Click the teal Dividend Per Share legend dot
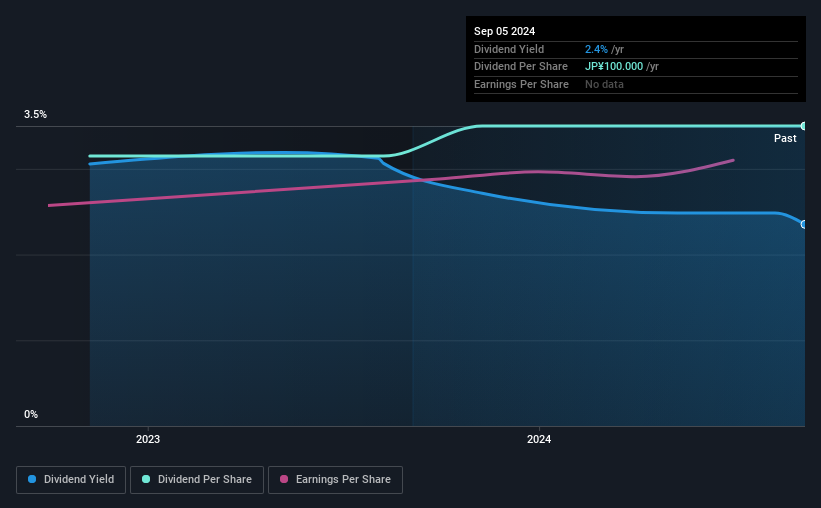Viewport: 821px width, 508px height. pos(146,479)
